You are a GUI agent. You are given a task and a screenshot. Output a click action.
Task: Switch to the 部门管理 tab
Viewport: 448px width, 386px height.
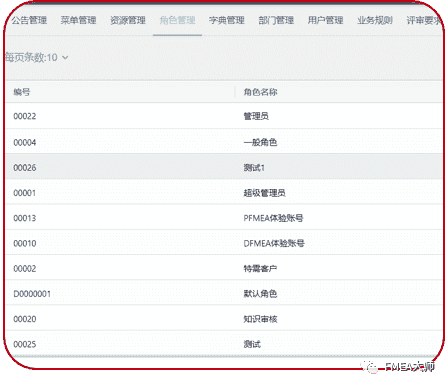276,20
